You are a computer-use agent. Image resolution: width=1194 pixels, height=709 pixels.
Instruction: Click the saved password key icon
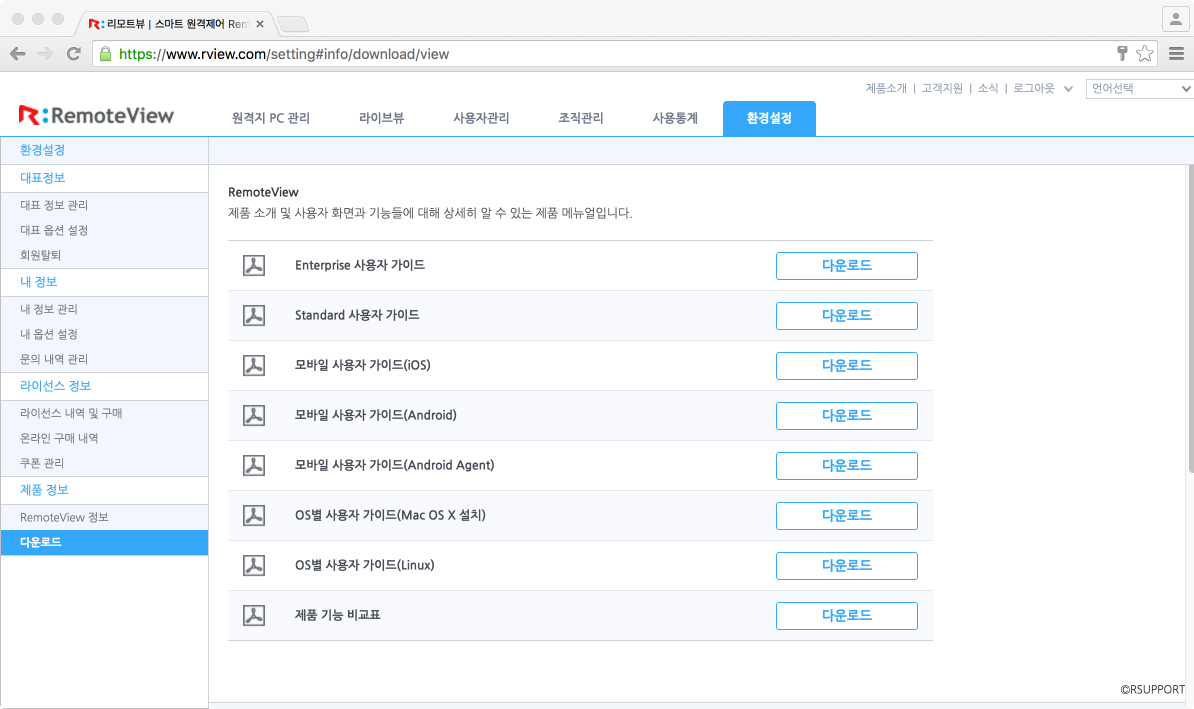coord(1122,53)
